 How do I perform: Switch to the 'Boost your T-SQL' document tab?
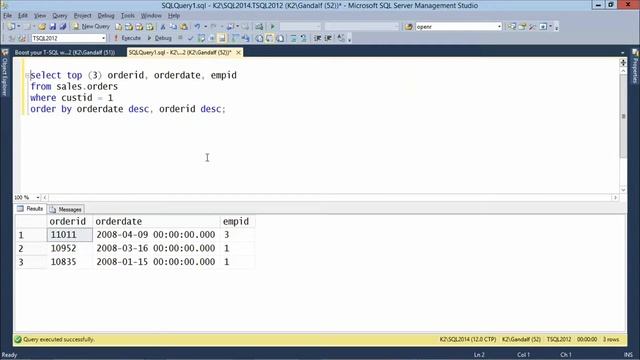pos(64,52)
